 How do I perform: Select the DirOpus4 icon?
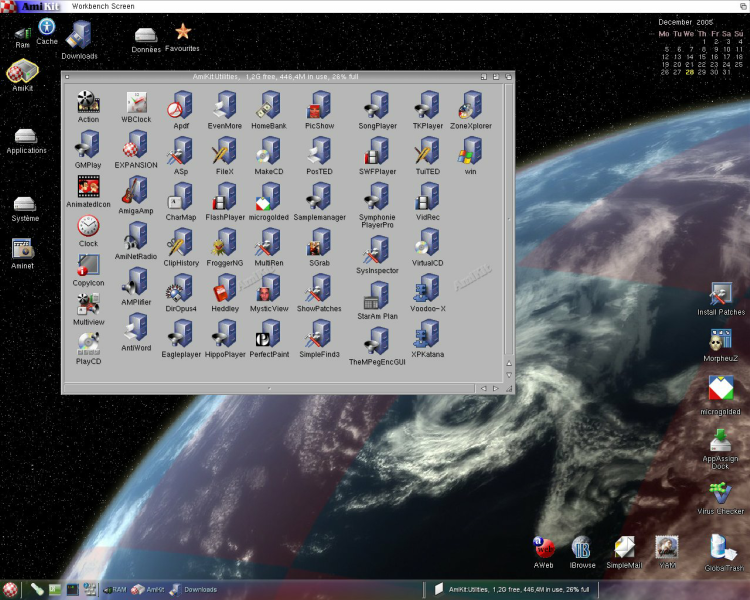tap(181, 288)
